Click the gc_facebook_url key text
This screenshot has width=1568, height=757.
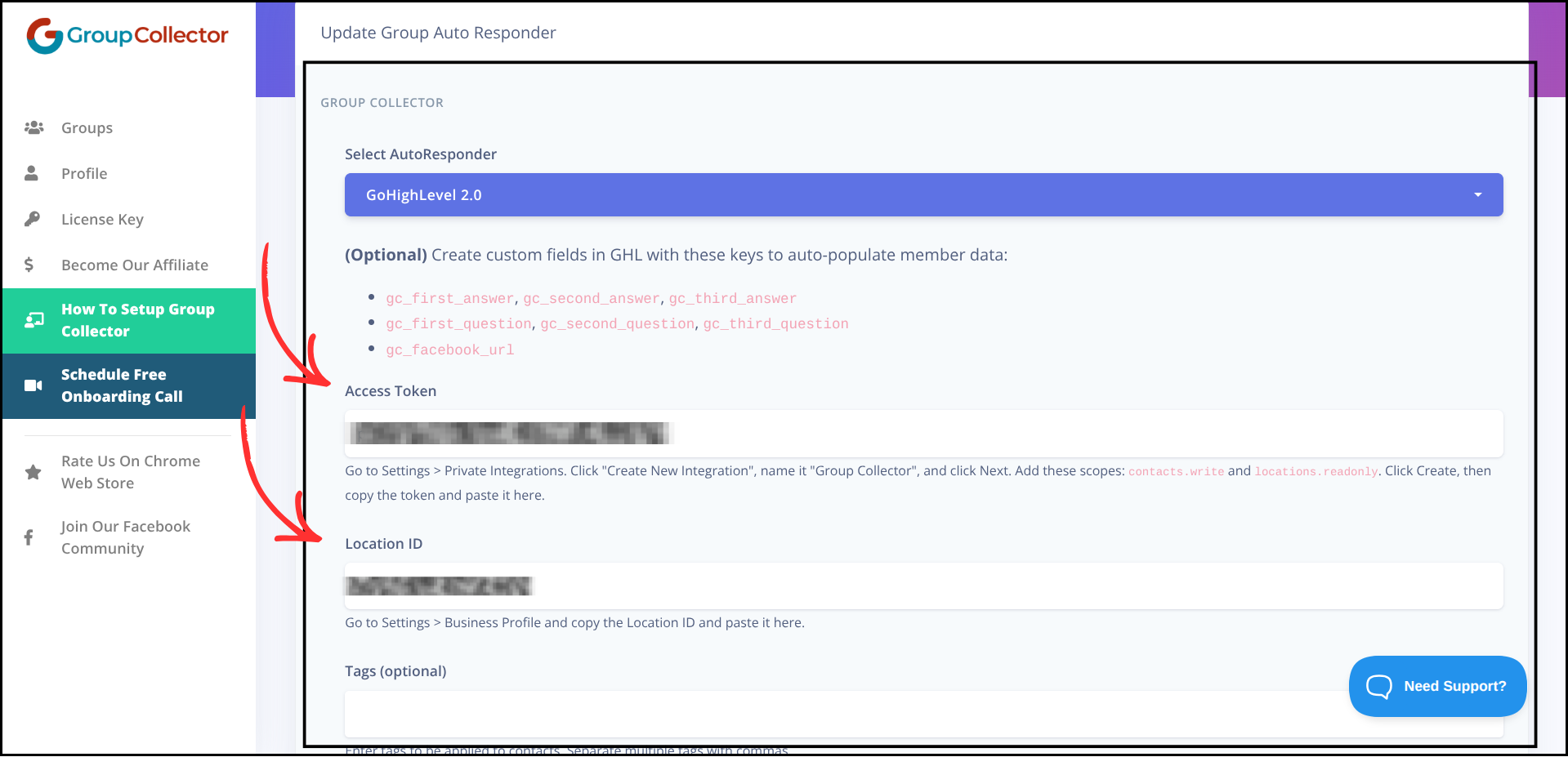[450, 350]
